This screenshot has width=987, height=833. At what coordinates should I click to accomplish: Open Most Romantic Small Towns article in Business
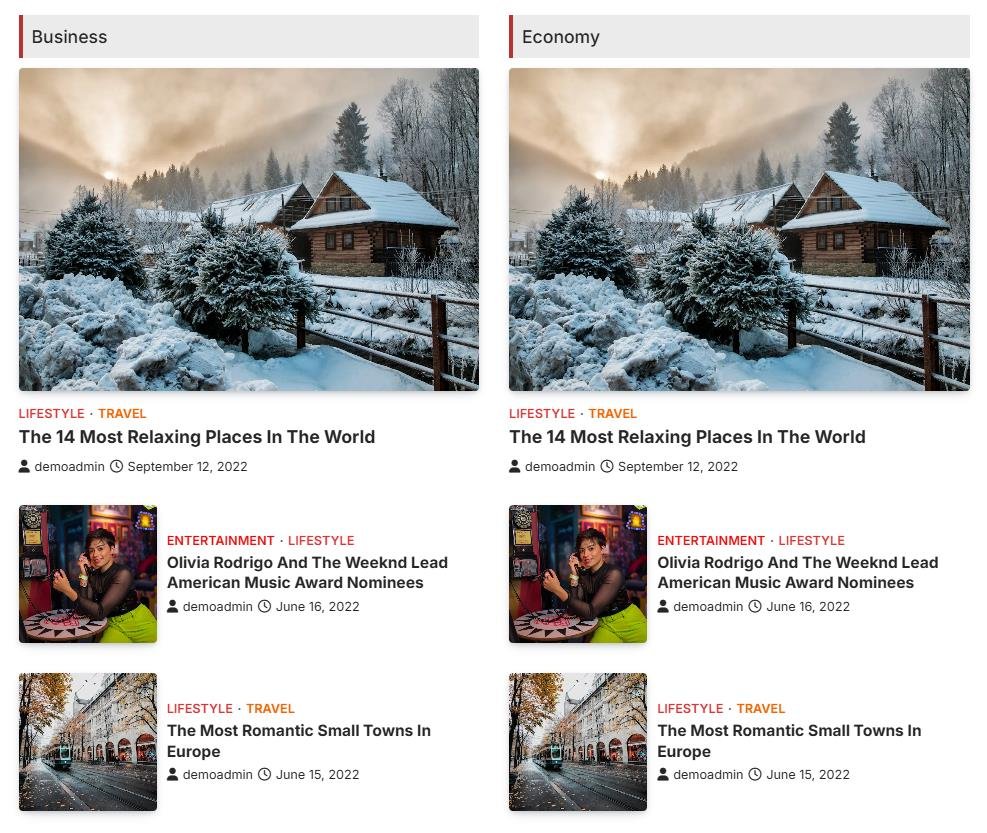[x=299, y=741]
